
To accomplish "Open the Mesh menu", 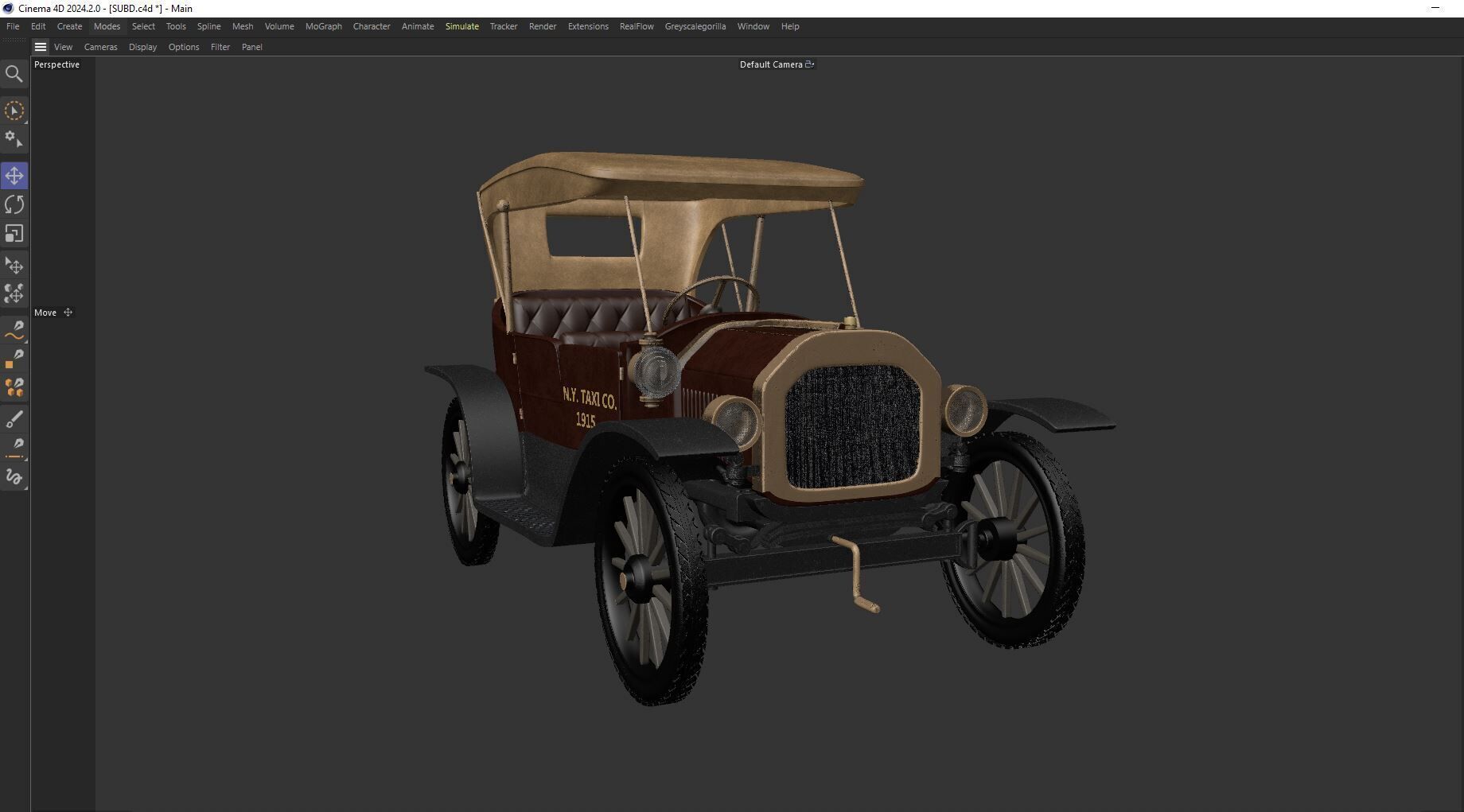I will point(243,26).
